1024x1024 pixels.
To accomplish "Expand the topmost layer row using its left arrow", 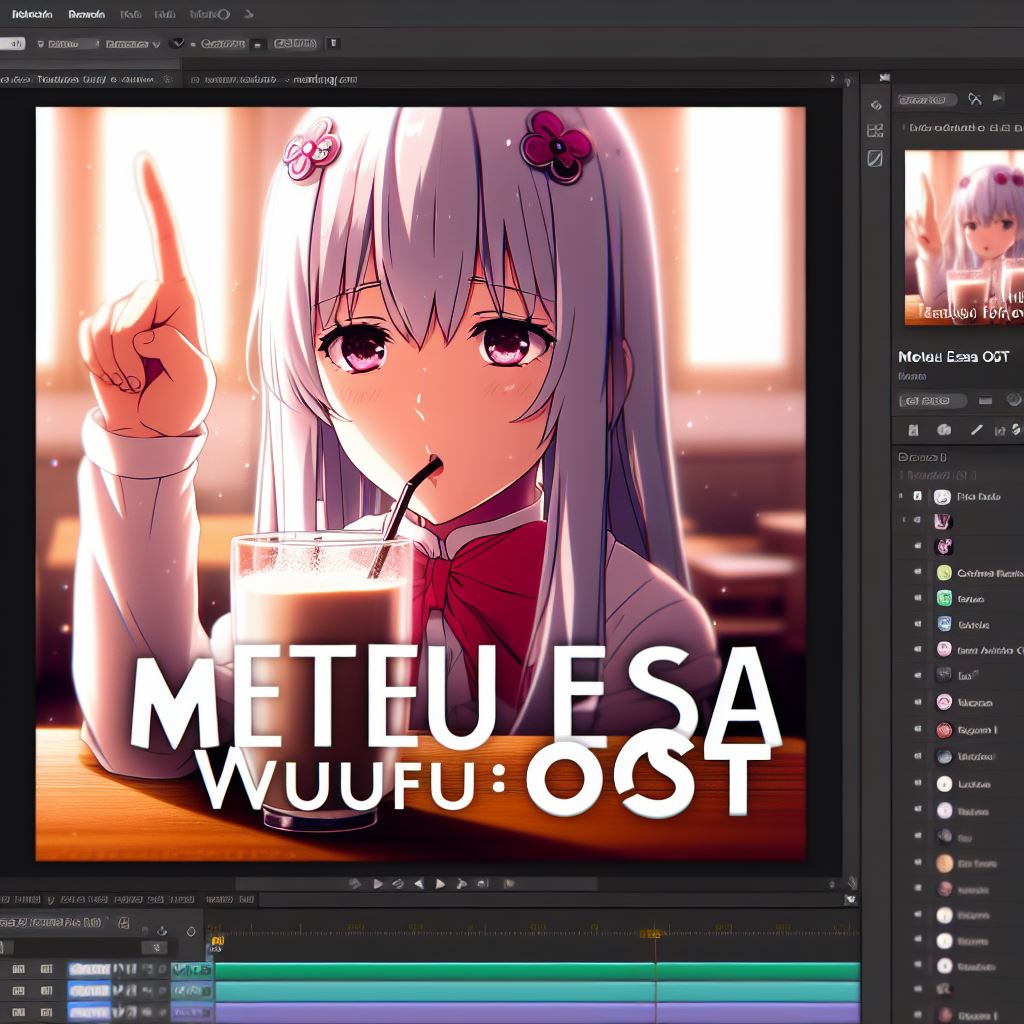I will pyautogui.click(x=901, y=496).
